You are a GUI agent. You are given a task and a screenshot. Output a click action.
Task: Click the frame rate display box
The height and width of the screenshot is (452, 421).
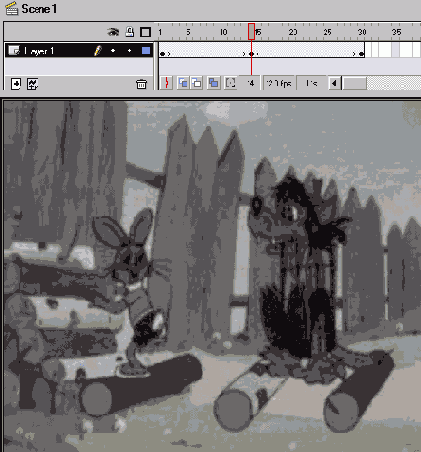279,83
